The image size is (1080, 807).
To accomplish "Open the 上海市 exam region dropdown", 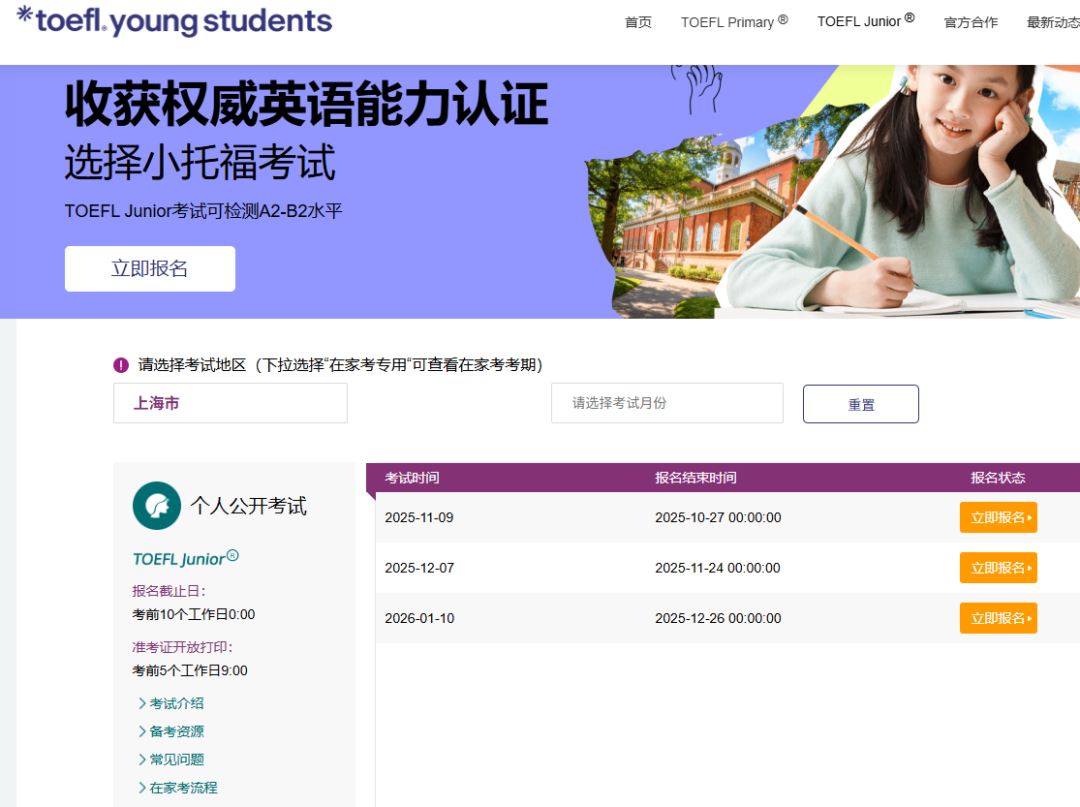I will [230, 403].
